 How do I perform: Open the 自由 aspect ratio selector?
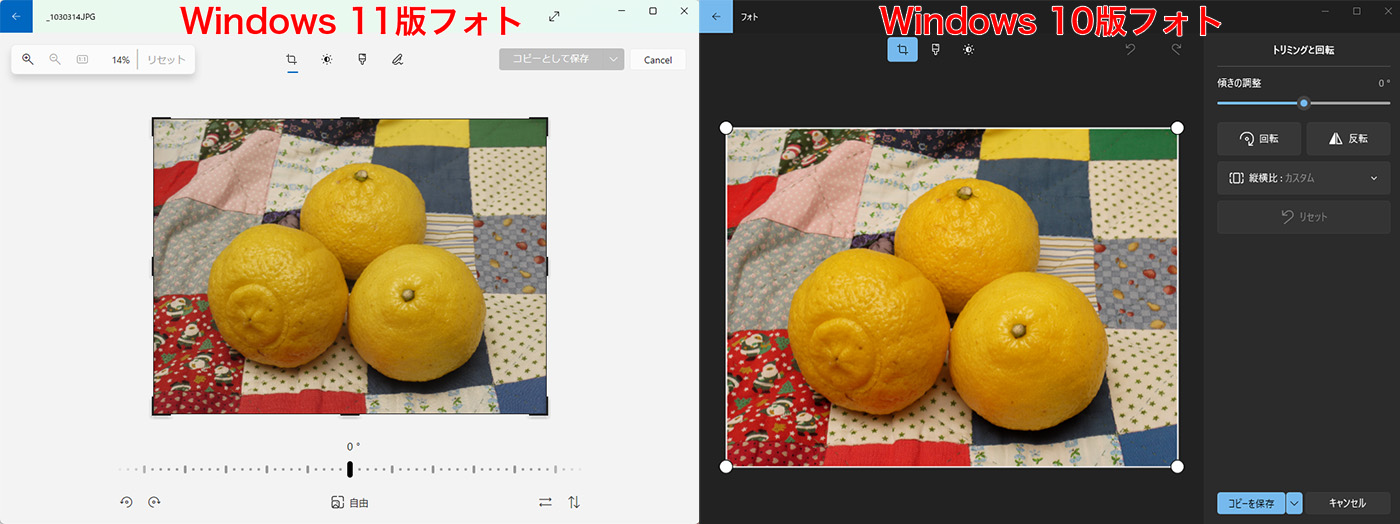(x=350, y=503)
